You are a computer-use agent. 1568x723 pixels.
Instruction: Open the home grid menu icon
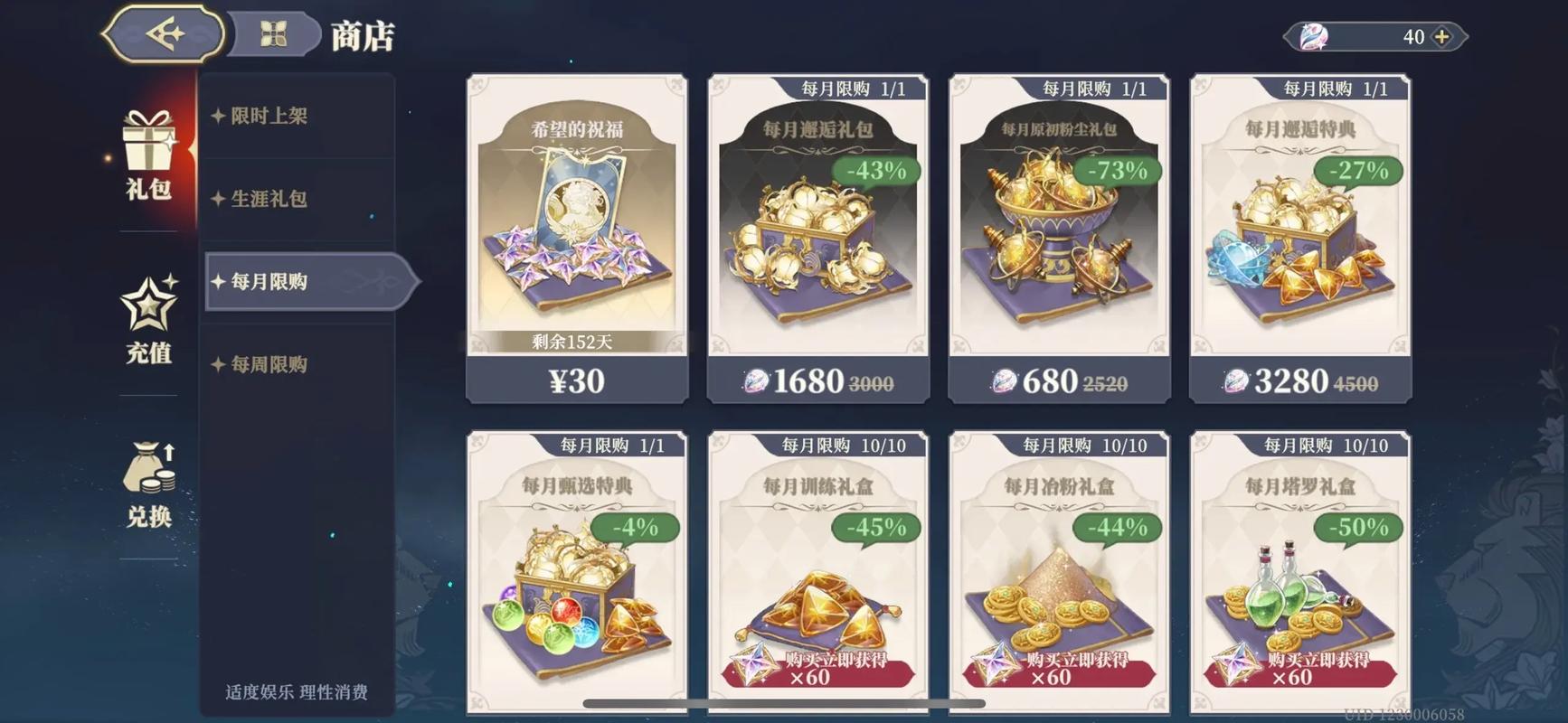[273, 35]
